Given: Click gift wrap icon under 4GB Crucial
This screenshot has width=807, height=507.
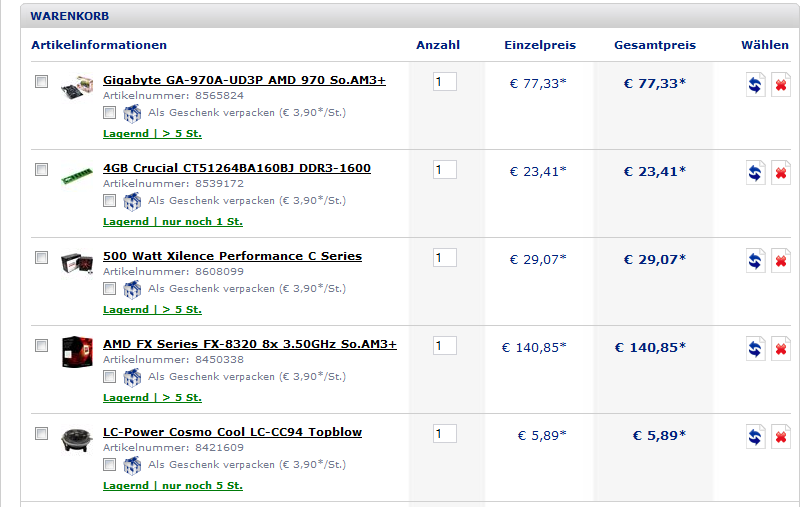Looking at the screenshot, I should (132, 201).
